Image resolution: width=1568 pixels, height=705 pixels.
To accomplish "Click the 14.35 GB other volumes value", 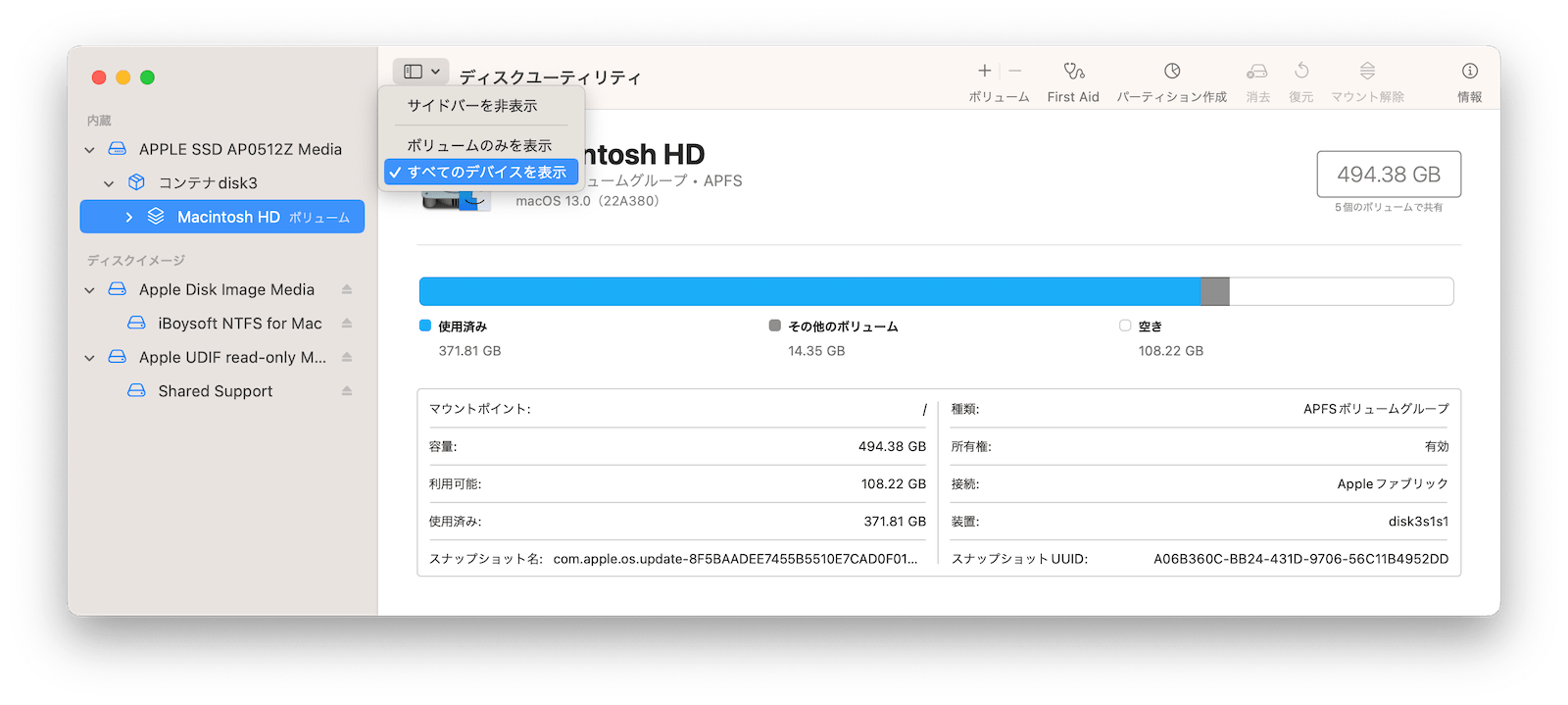I will pyautogui.click(x=816, y=351).
